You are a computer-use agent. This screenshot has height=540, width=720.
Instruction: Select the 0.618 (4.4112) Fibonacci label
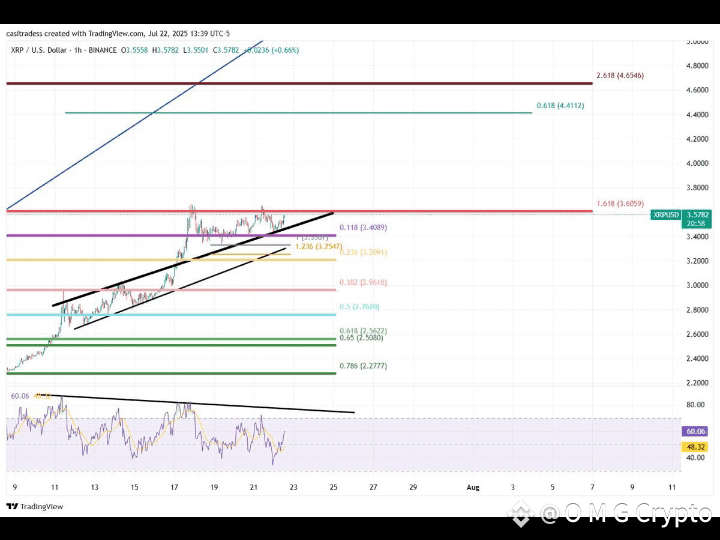(560, 106)
